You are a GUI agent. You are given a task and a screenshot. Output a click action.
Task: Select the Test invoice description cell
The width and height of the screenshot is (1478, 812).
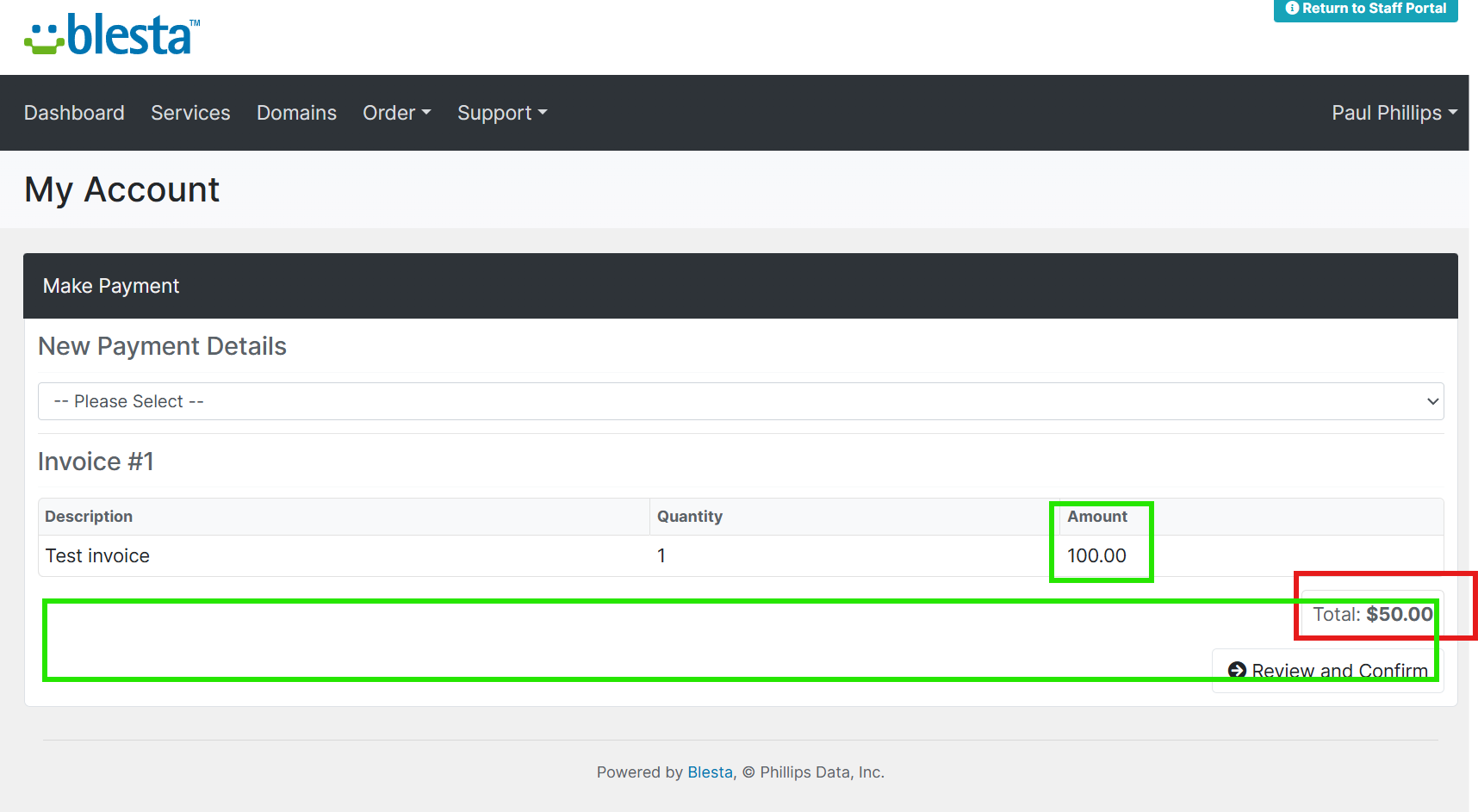[x=97, y=556]
